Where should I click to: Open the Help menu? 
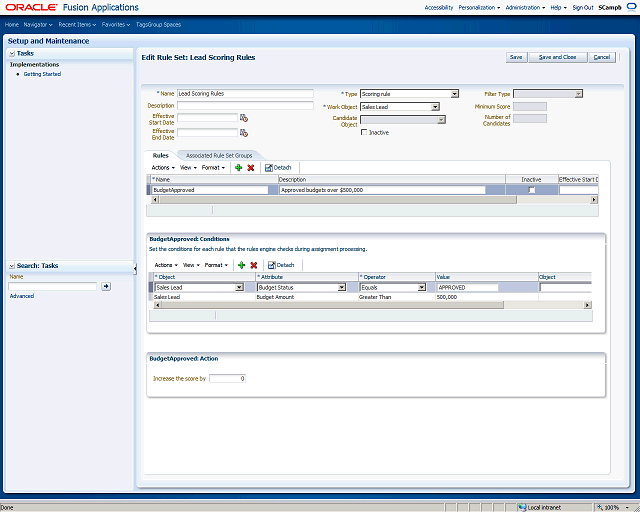click(x=558, y=7)
